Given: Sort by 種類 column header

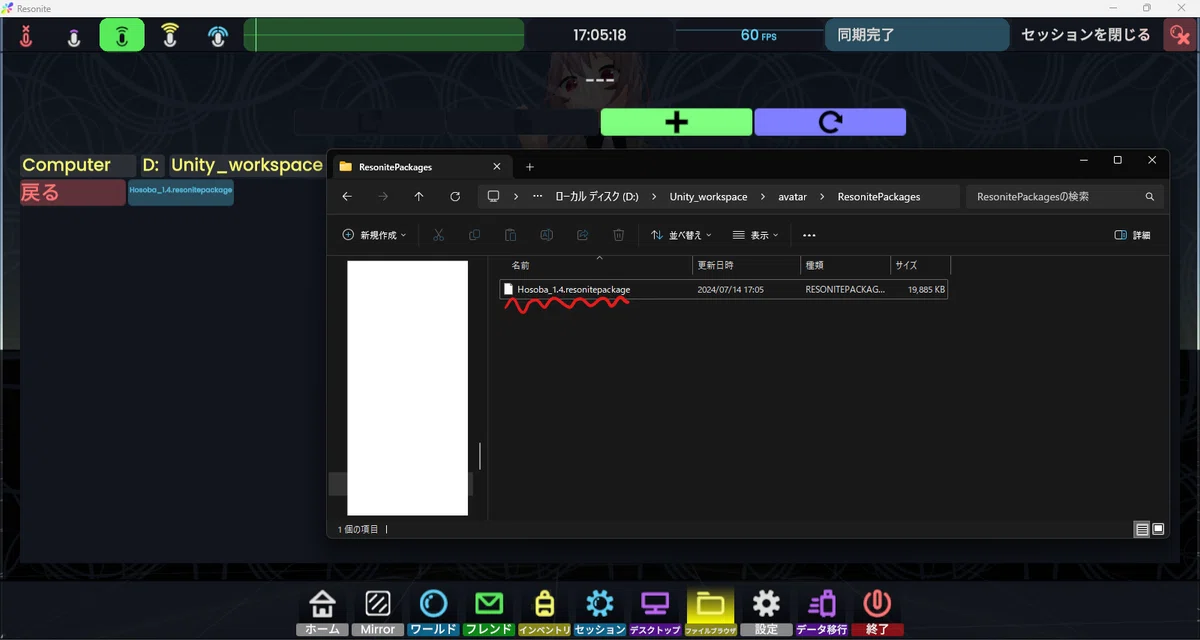Looking at the screenshot, I should pyautogui.click(x=845, y=266).
